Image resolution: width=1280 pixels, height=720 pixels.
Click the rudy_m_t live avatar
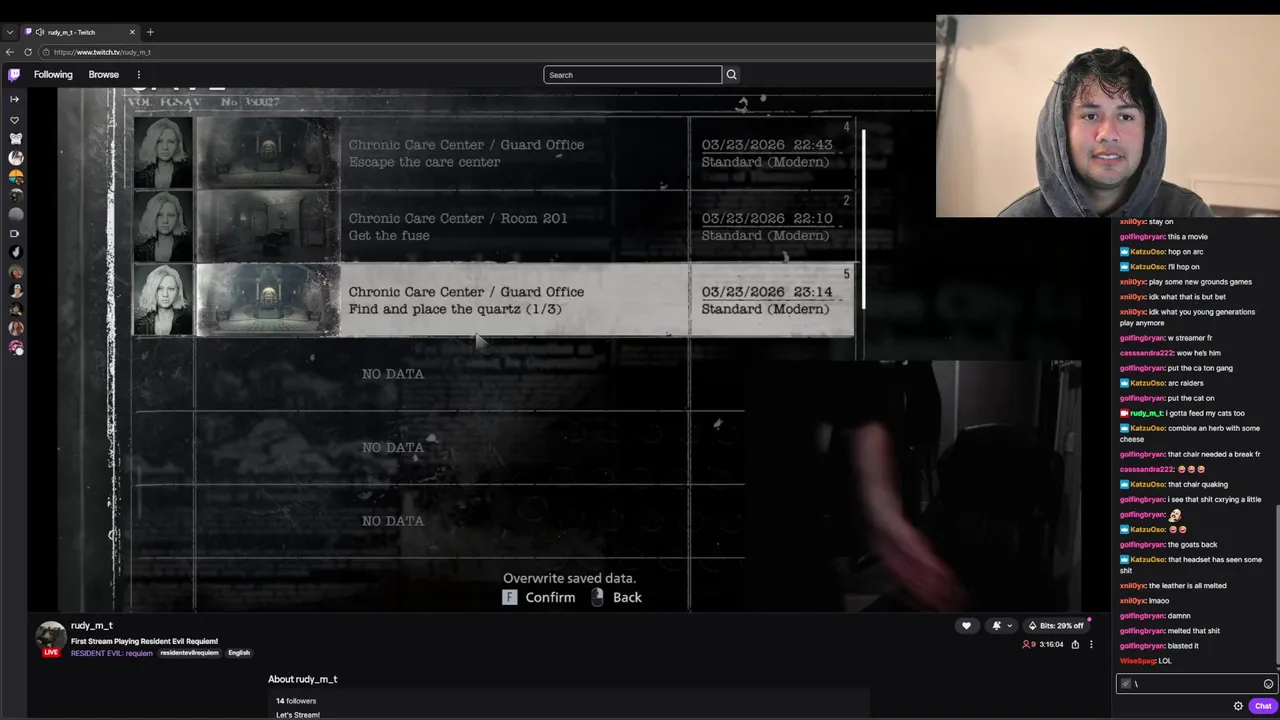(51, 638)
